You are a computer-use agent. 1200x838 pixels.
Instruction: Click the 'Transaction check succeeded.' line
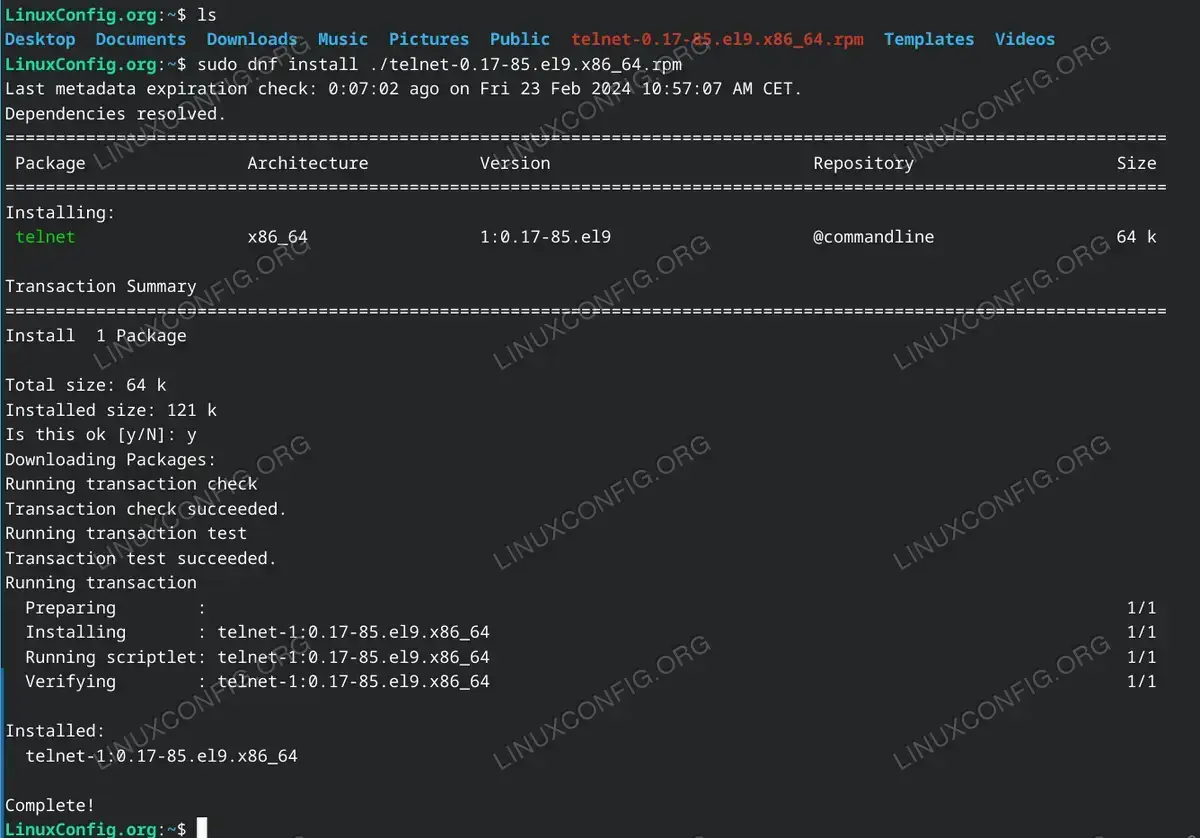(146, 509)
